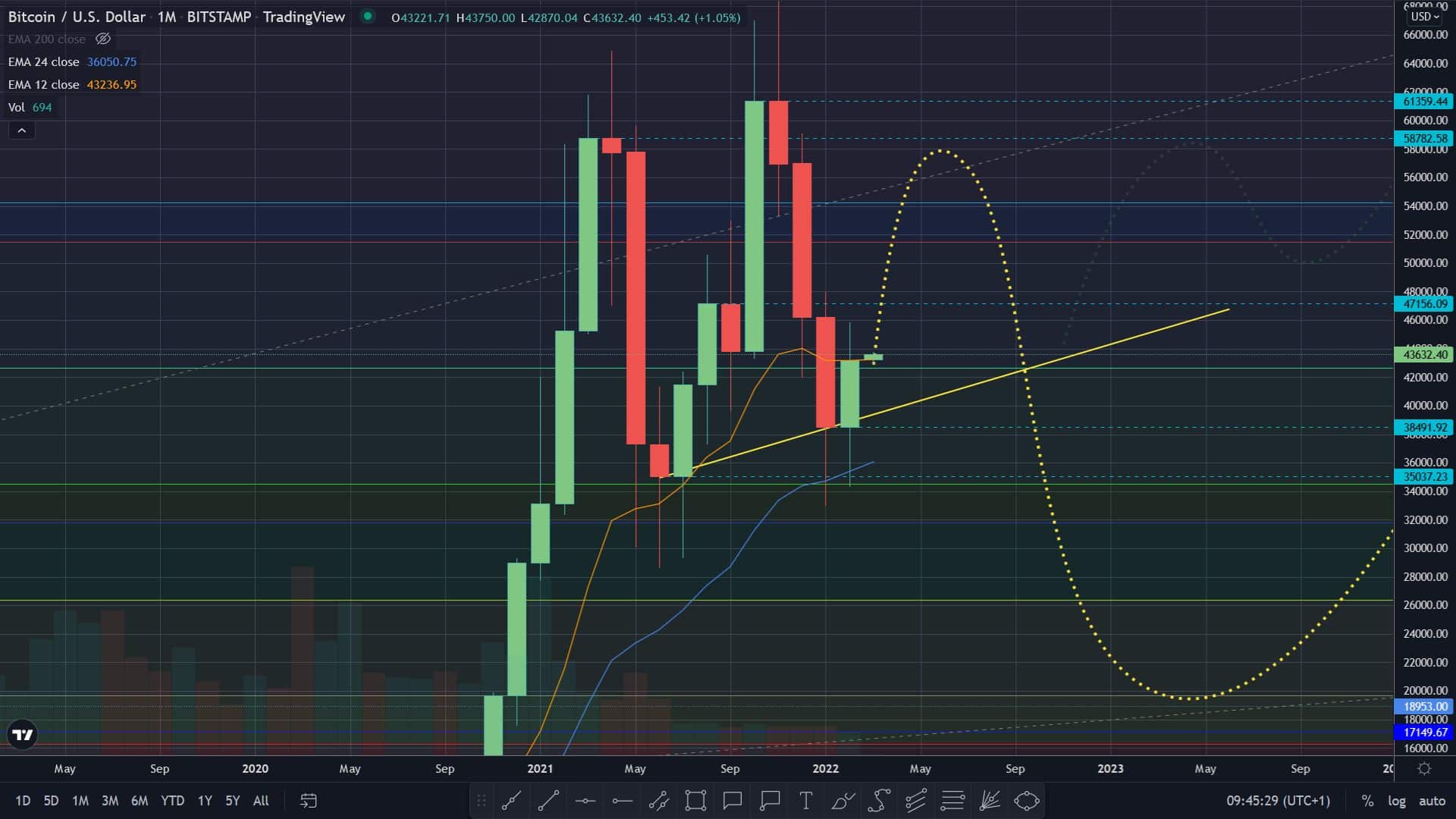Click the EMA 24 value 36050.75

[111, 62]
